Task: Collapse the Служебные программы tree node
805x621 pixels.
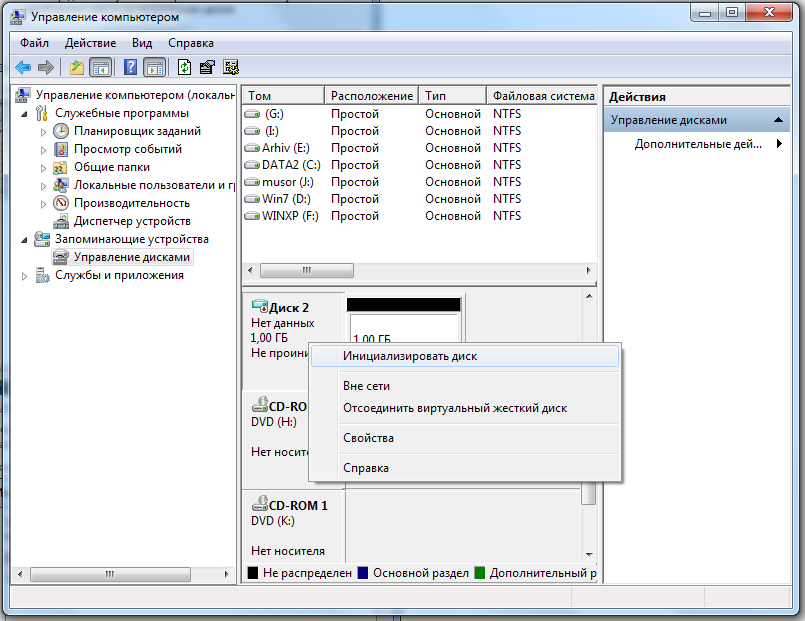Action: point(24,114)
